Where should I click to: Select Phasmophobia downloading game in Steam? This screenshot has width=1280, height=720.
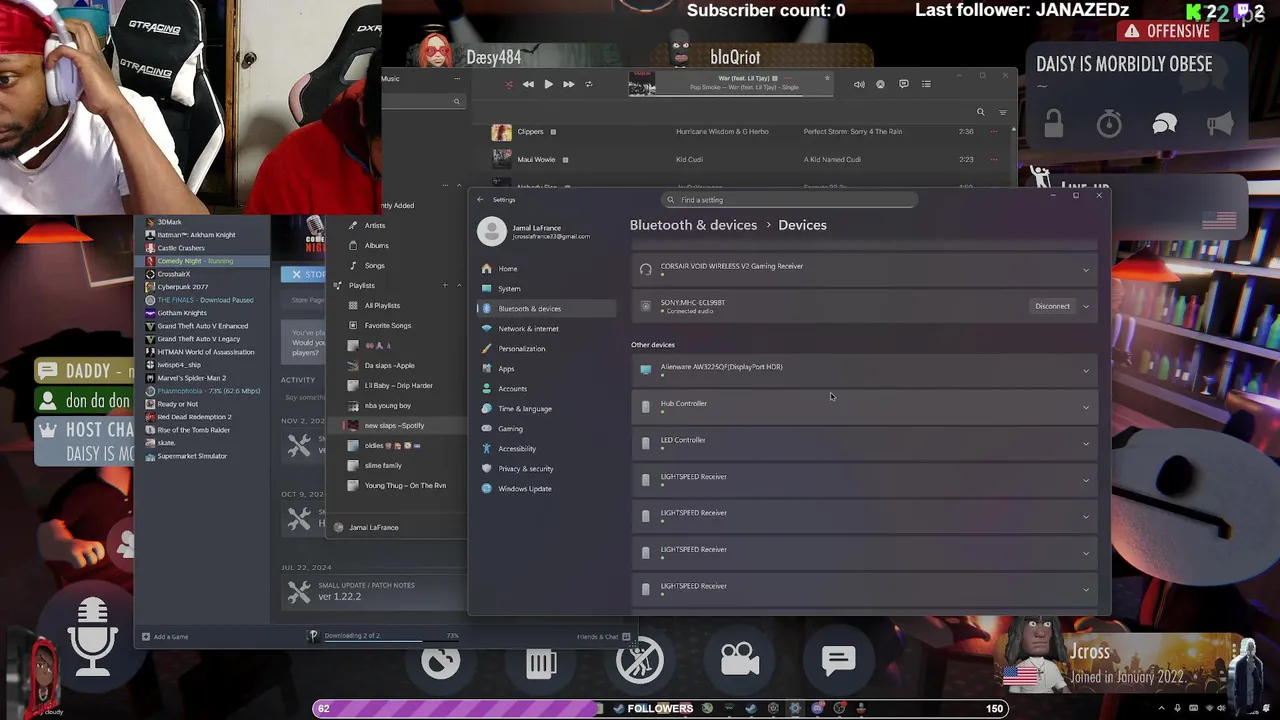pyautogui.click(x=208, y=390)
